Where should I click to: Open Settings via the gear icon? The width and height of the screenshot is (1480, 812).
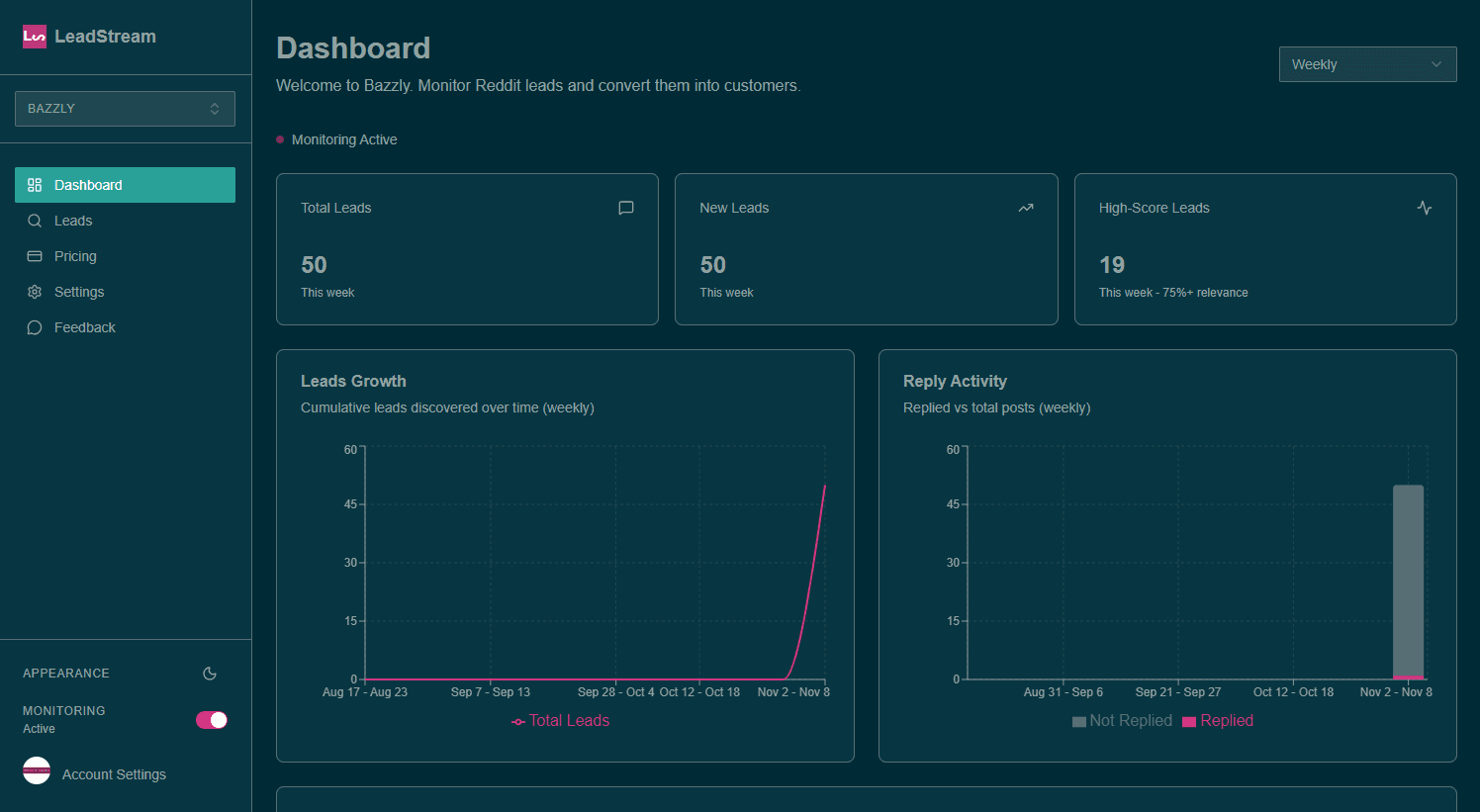coord(34,292)
